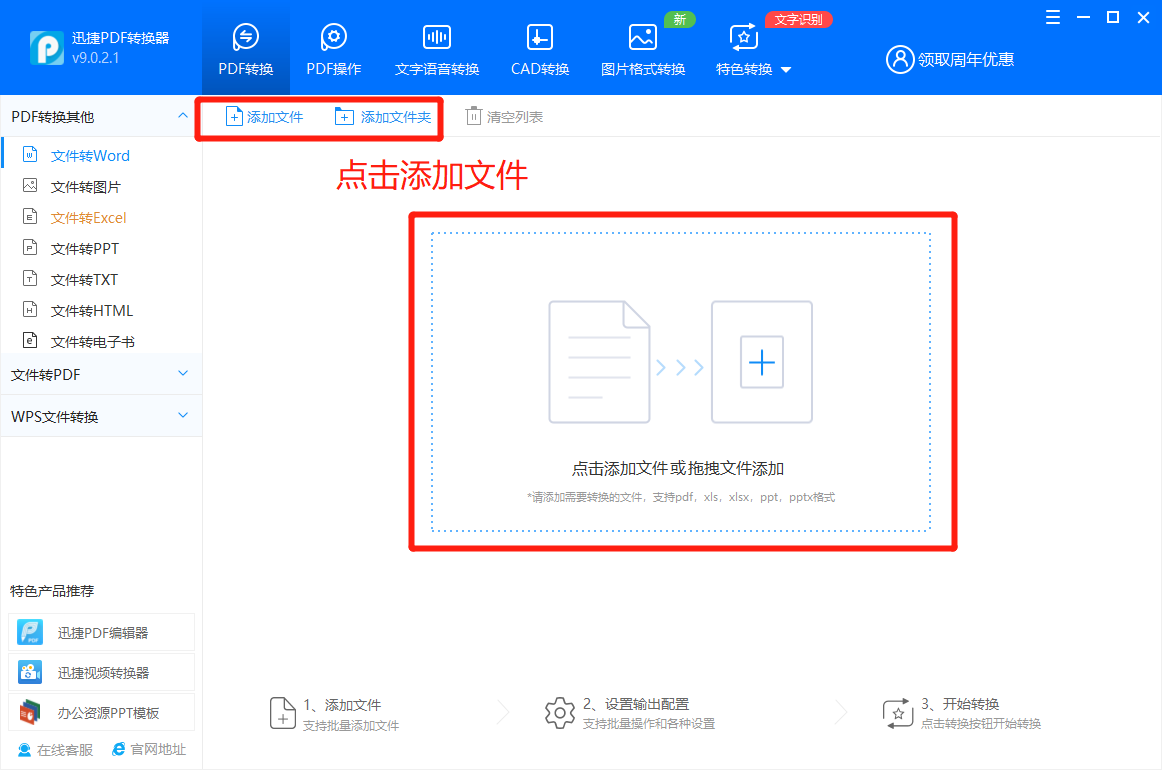Collapse the PDF转换其他 section
Image resolution: width=1162 pixels, height=770 pixels.
coord(182,116)
